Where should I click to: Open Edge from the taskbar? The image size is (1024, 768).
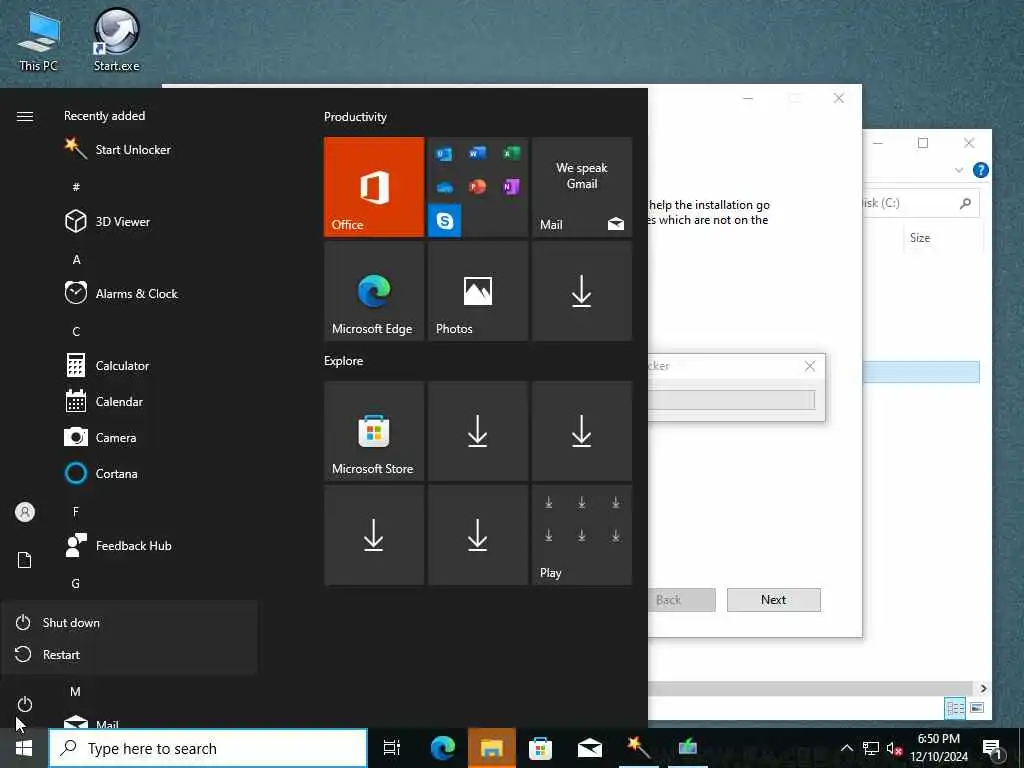tap(442, 748)
